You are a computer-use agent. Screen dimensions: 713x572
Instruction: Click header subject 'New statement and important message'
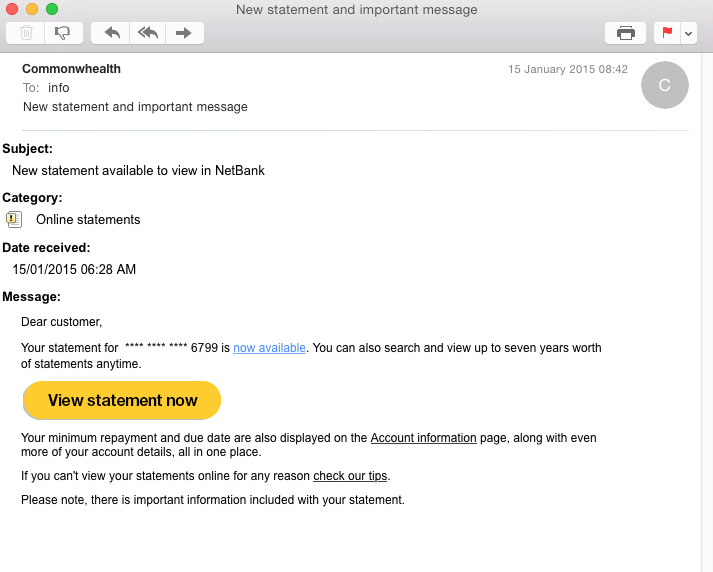pos(136,107)
